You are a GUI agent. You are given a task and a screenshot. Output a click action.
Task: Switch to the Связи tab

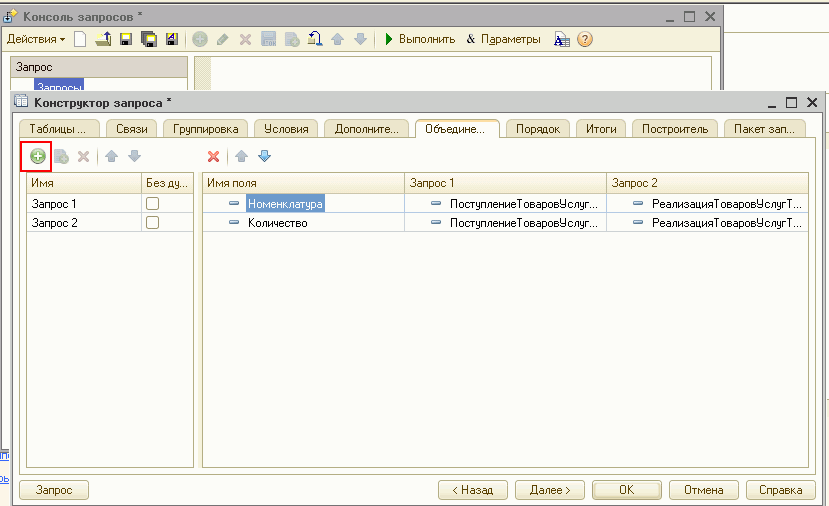coord(132,128)
